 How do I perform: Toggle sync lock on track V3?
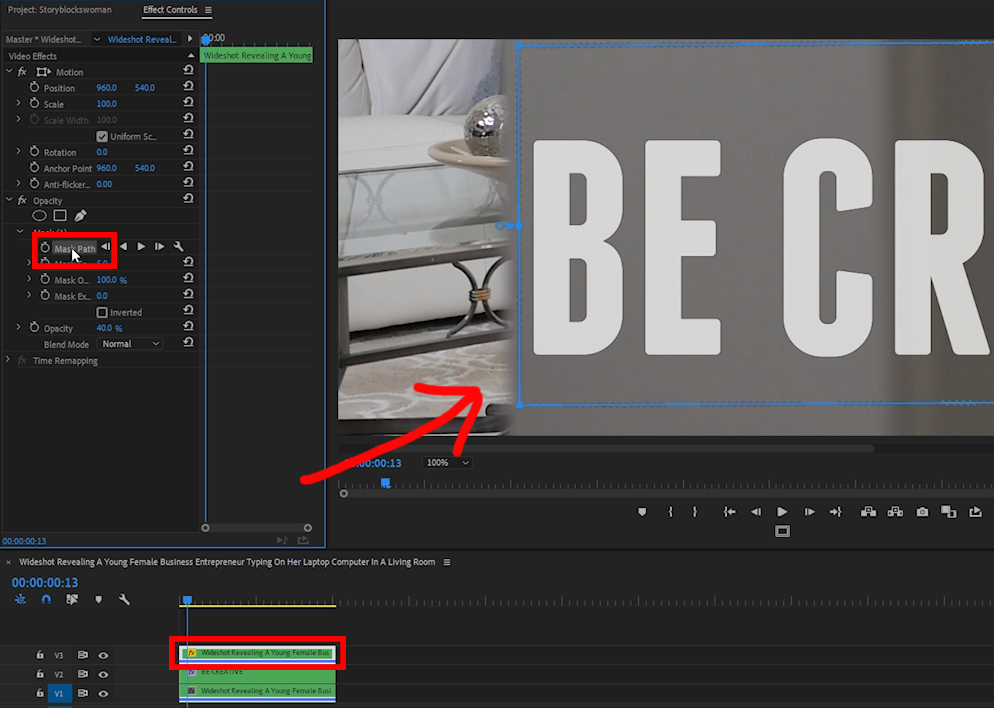(82, 655)
